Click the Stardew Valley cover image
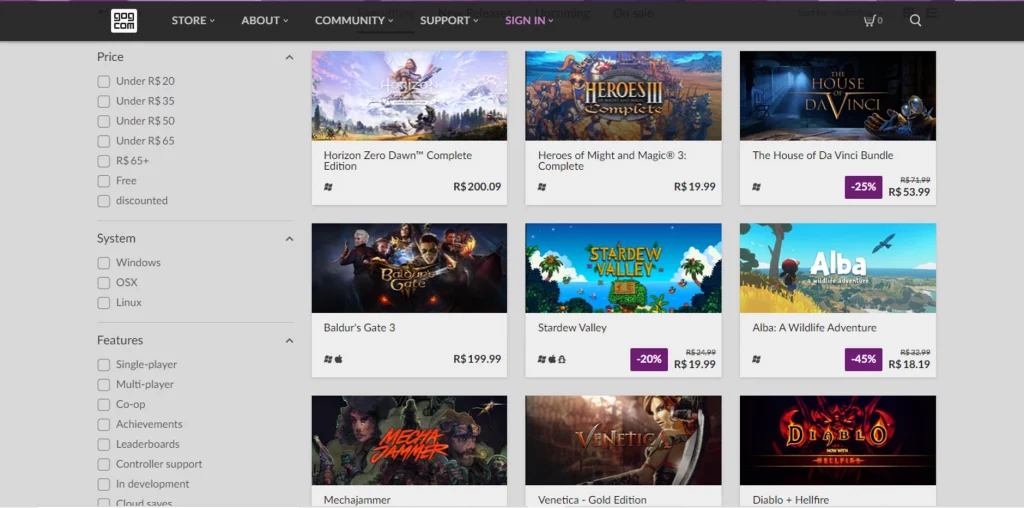 [624, 268]
